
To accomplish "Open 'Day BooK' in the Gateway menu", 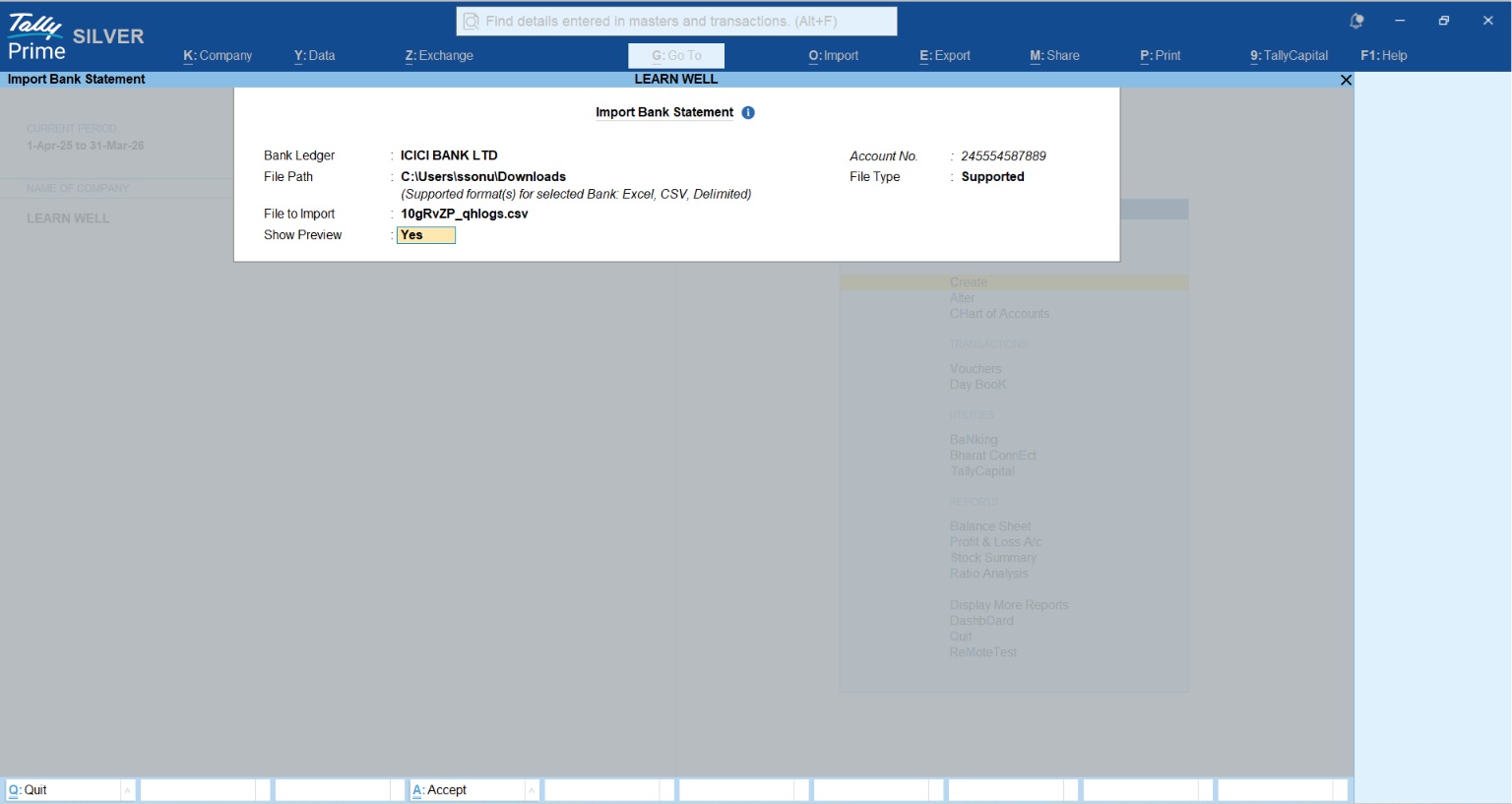I will 978,385.
